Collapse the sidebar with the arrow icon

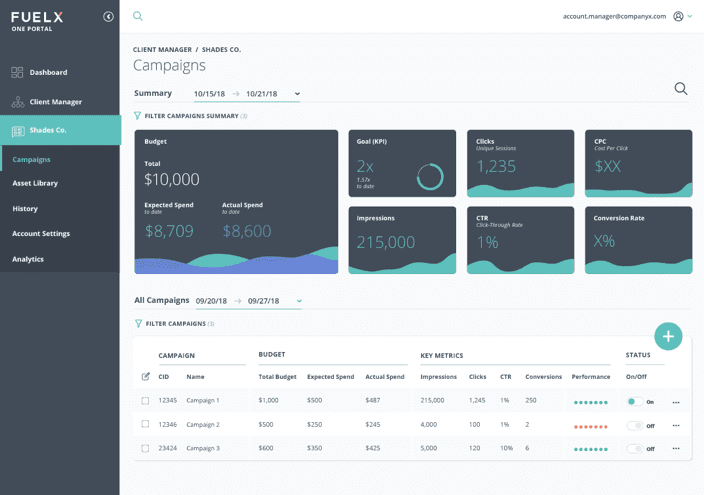[108, 17]
